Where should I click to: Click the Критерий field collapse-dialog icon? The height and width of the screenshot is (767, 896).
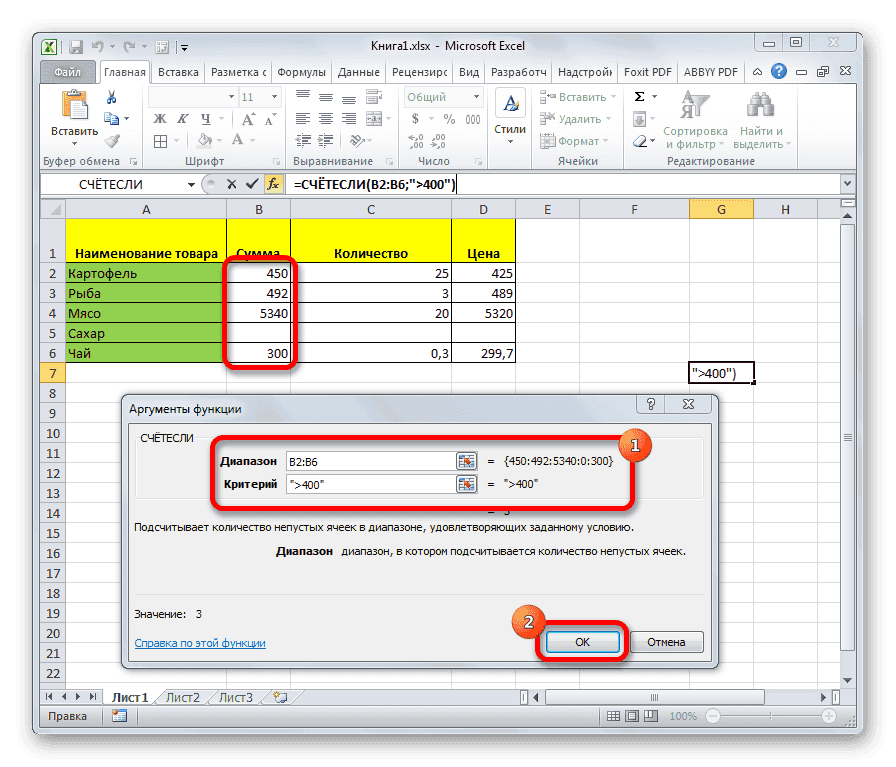[x=466, y=484]
